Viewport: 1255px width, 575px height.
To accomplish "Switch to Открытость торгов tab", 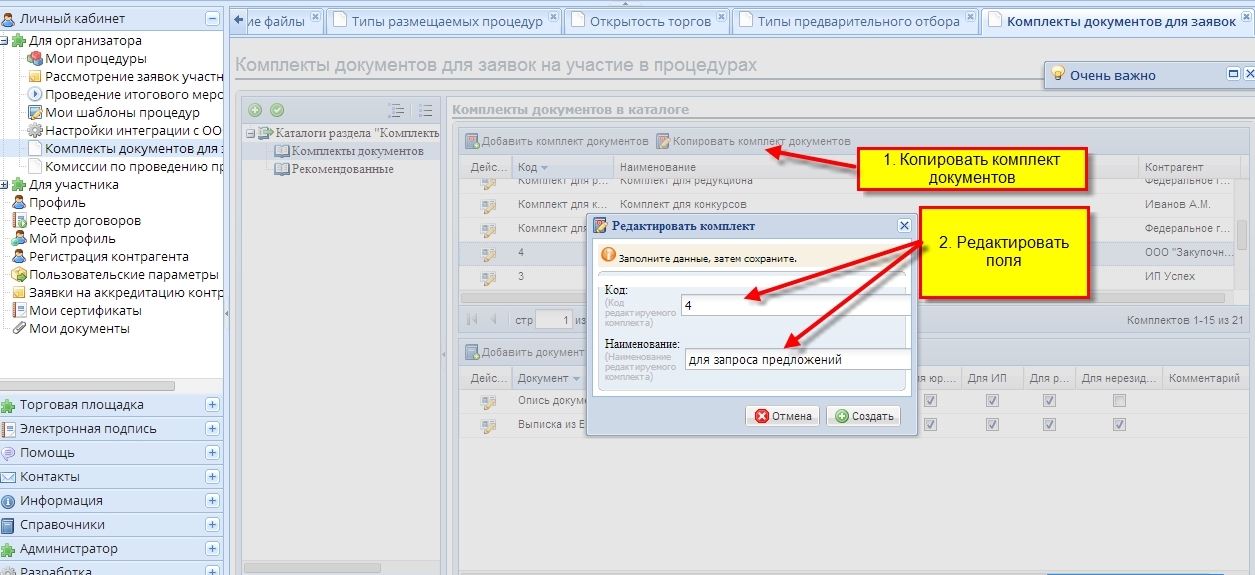I will [647, 21].
